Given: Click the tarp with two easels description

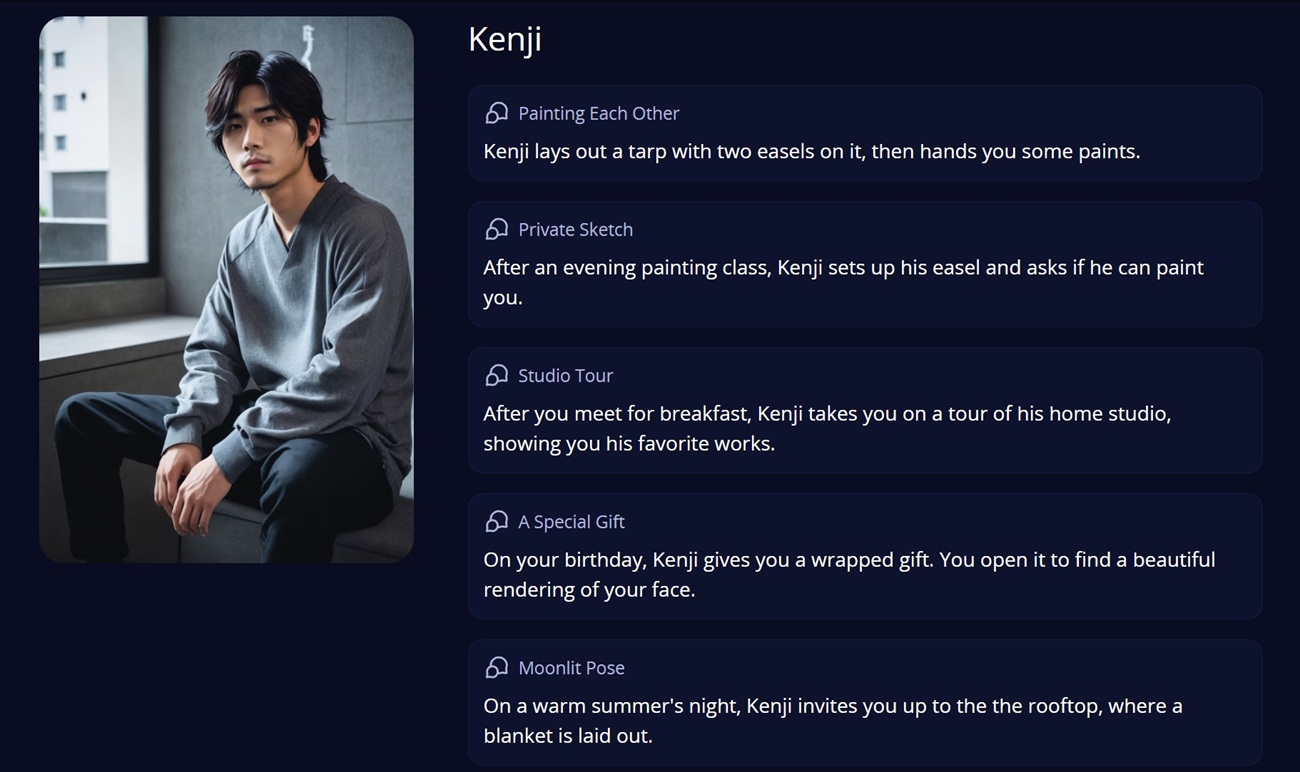Looking at the screenshot, I should tap(811, 151).
